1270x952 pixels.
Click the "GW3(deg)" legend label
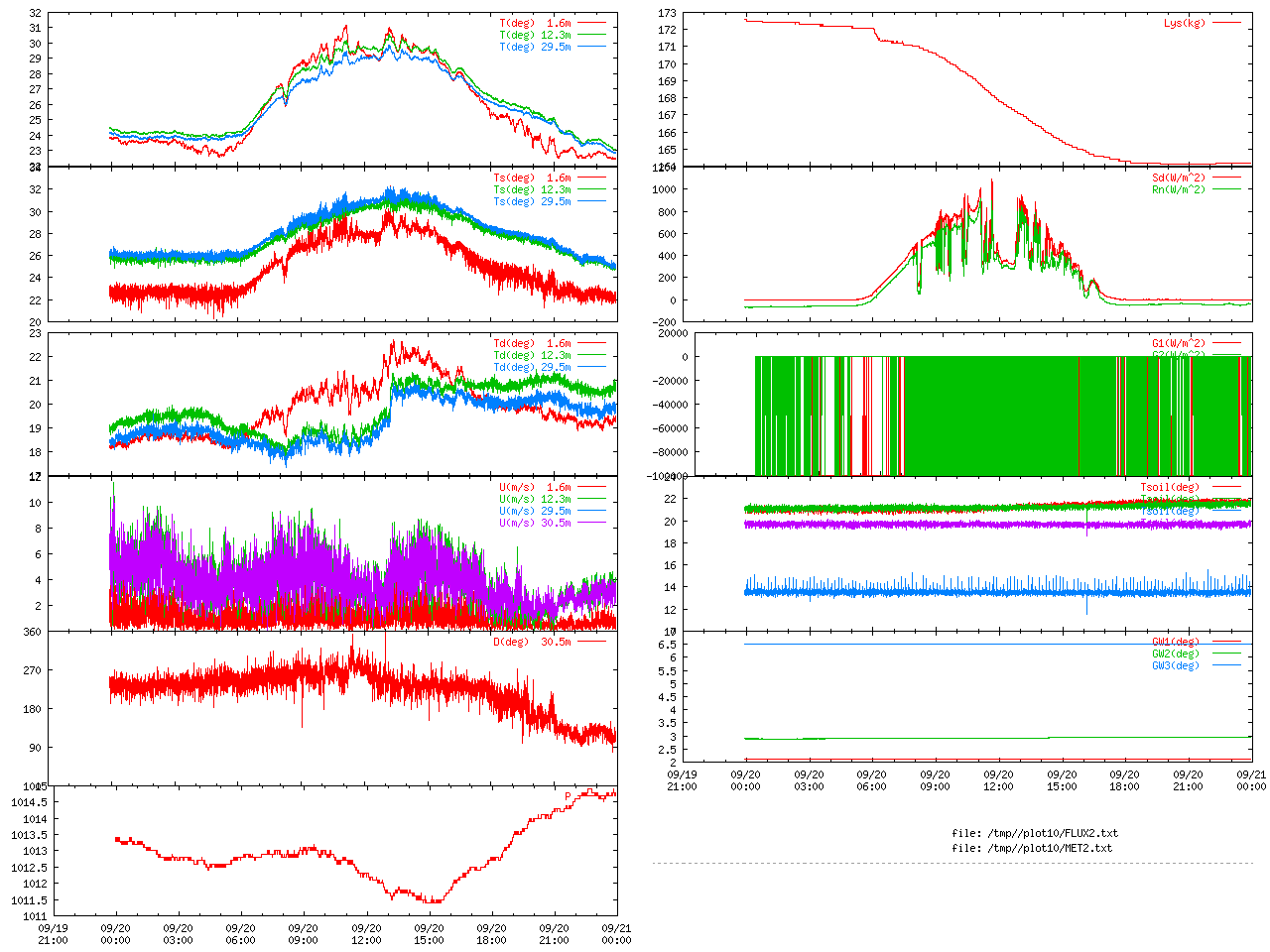point(1176,665)
